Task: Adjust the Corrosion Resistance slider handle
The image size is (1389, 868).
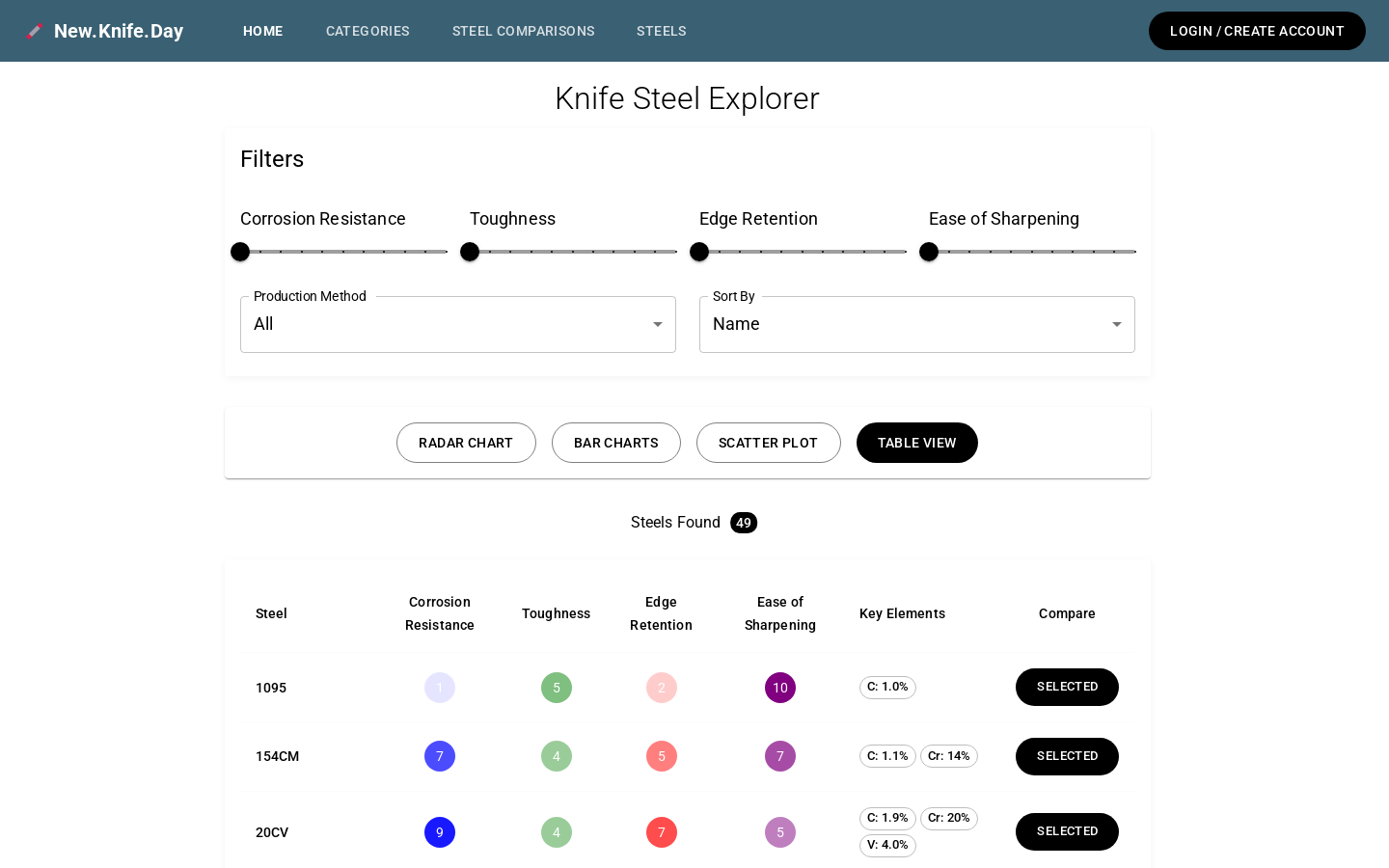Action: pos(240,252)
